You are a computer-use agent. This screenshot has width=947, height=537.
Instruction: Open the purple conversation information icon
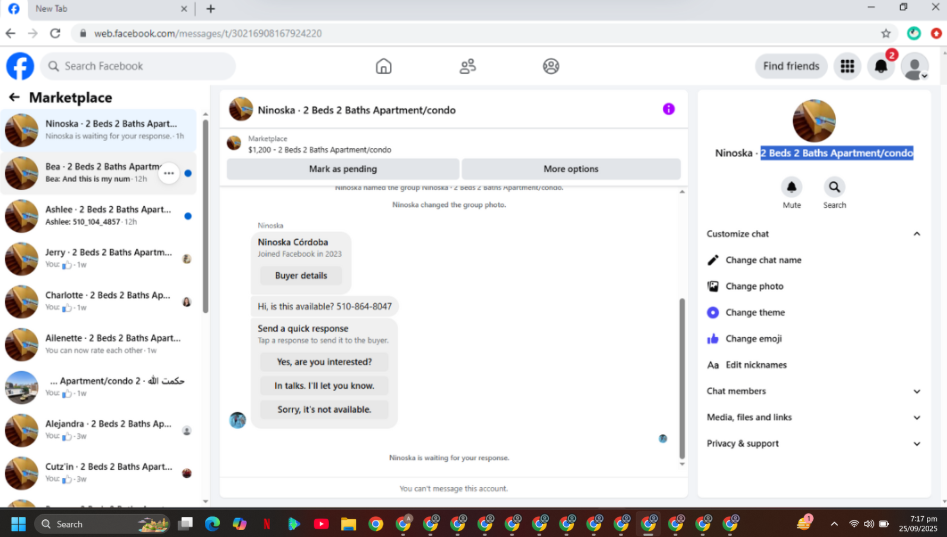click(669, 109)
